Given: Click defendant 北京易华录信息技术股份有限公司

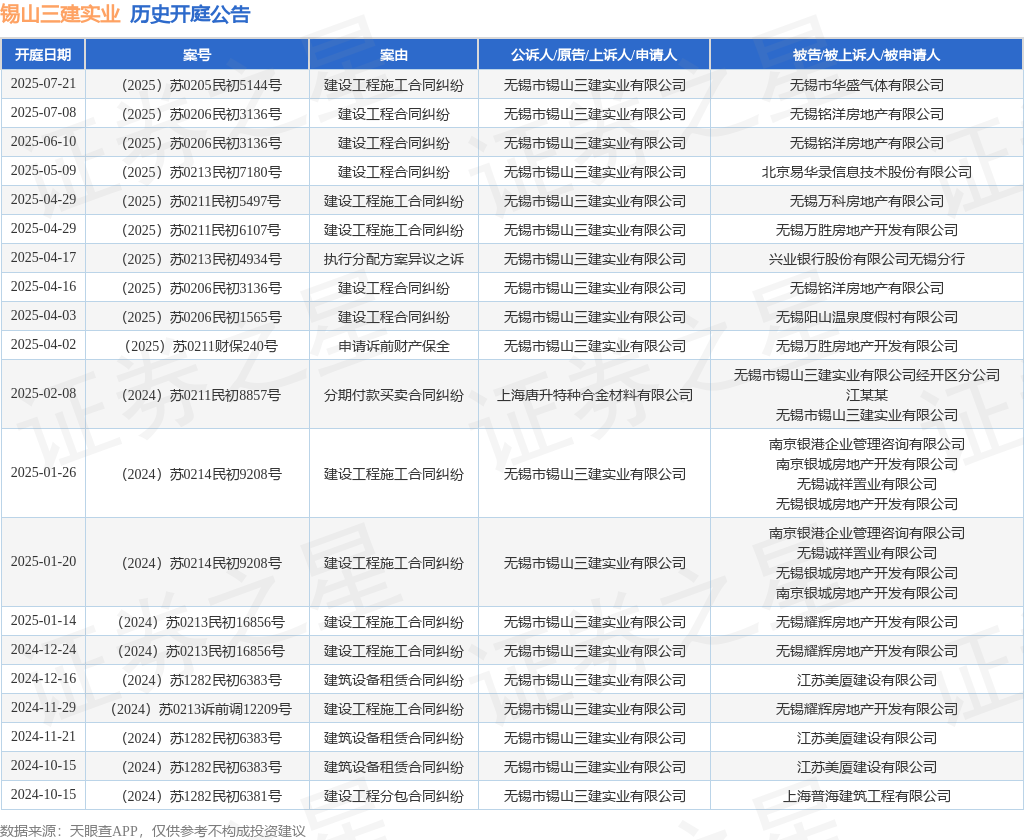Looking at the screenshot, I should click(867, 172).
